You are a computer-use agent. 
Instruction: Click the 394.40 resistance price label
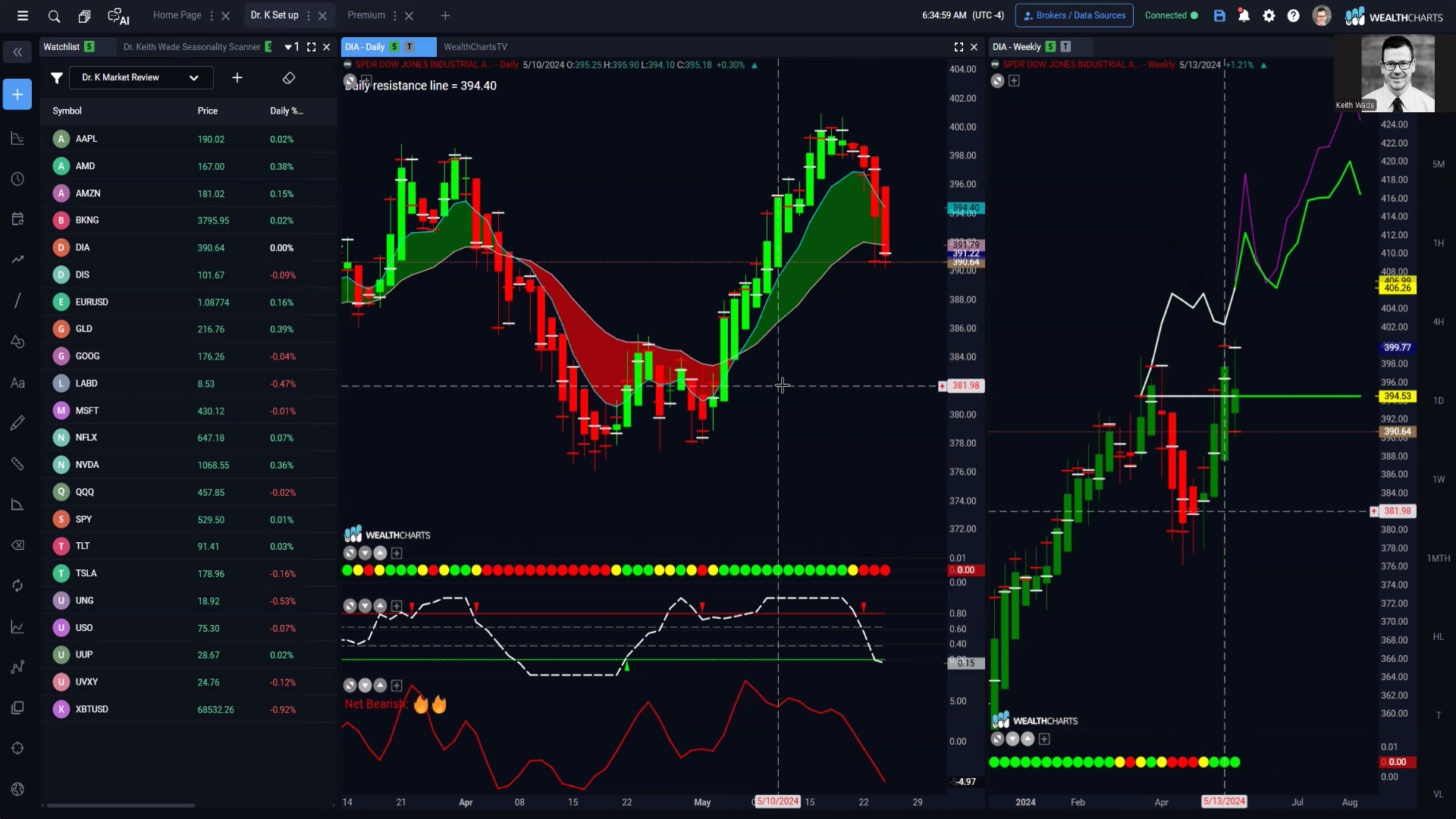(965, 208)
